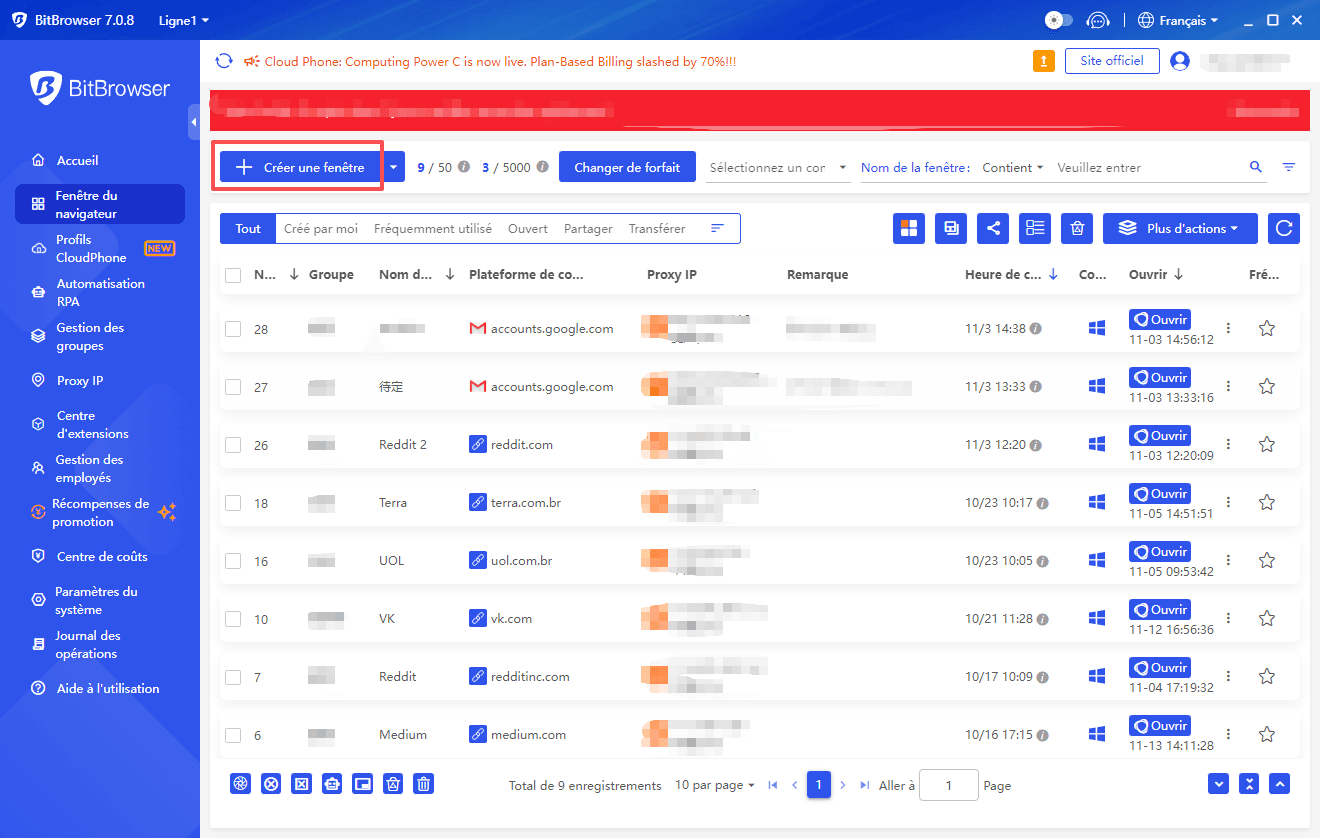The height and width of the screenshot is (838, 1320).
Task: Click the search magnifier icon
Action: (x=1256, y=167)
